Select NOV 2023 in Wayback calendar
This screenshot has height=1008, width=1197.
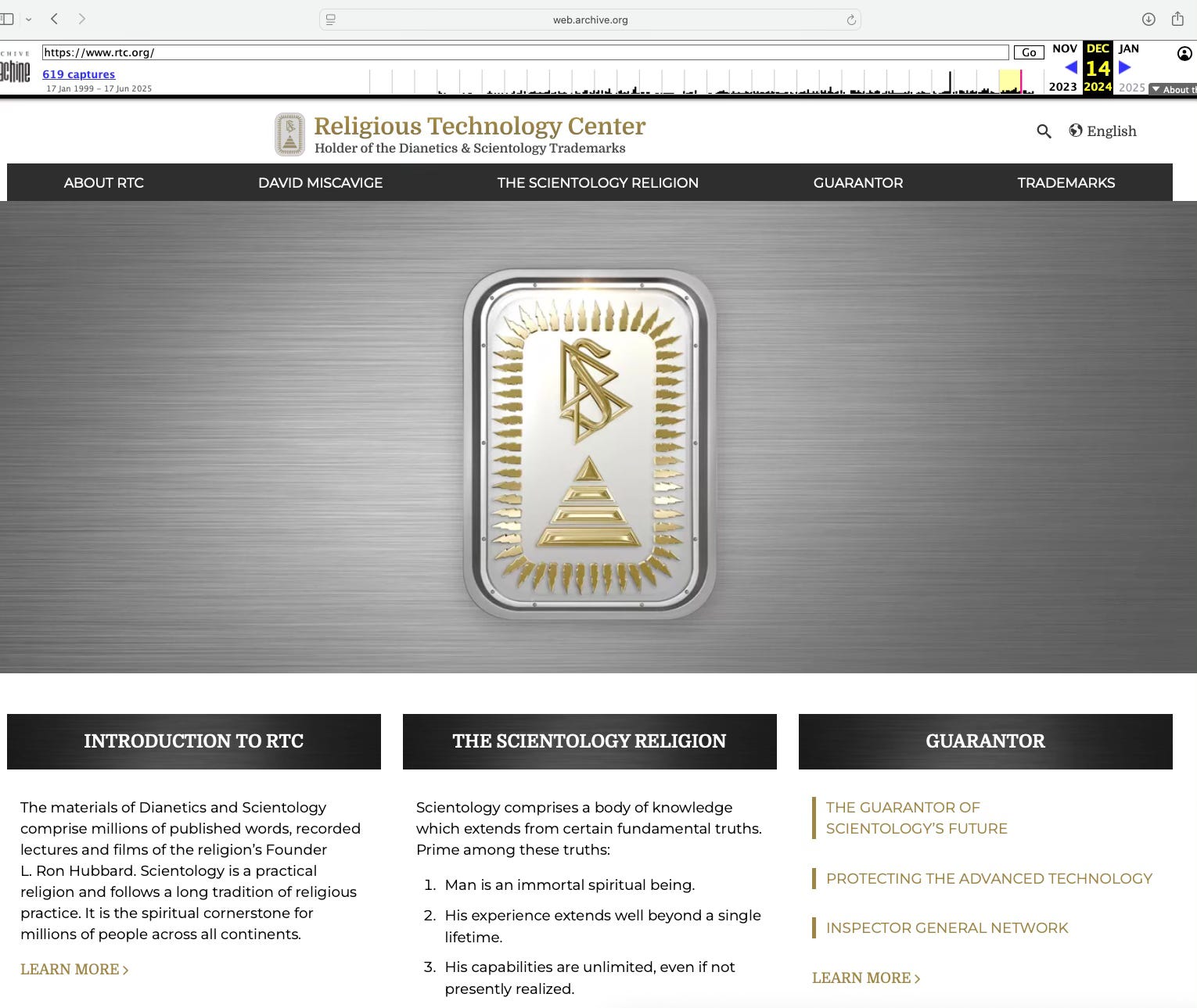1064,67
